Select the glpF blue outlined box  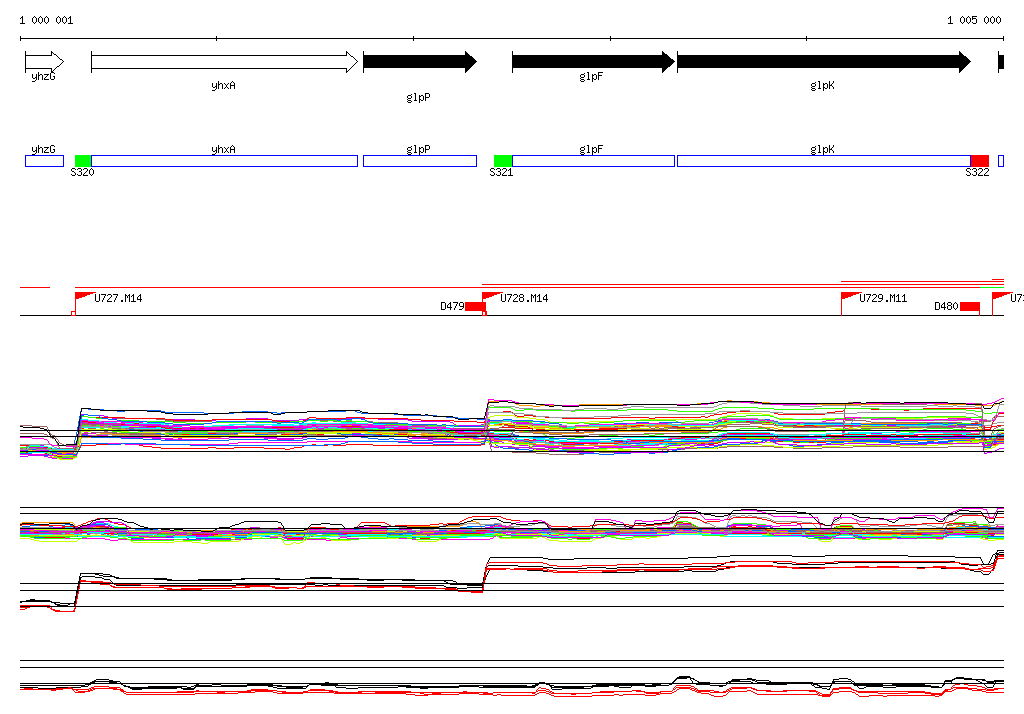click(x=593, y=161)
